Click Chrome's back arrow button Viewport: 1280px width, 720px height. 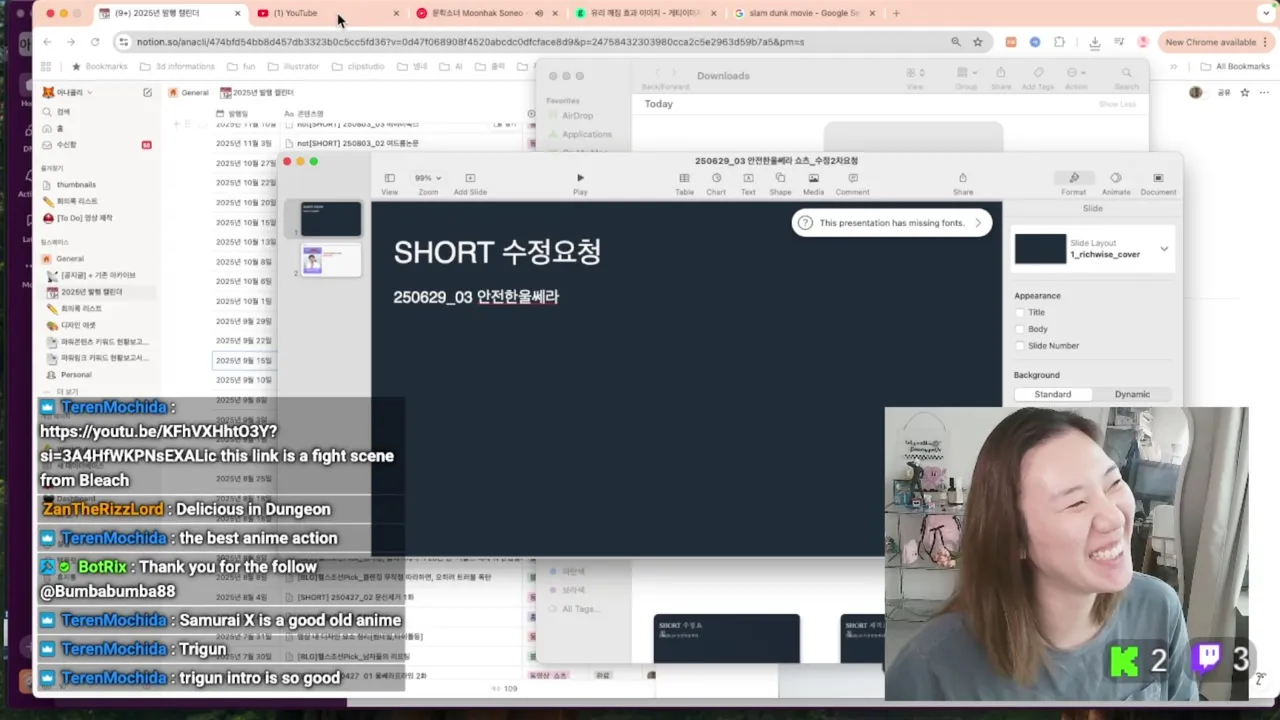click(x=47, y=42)
